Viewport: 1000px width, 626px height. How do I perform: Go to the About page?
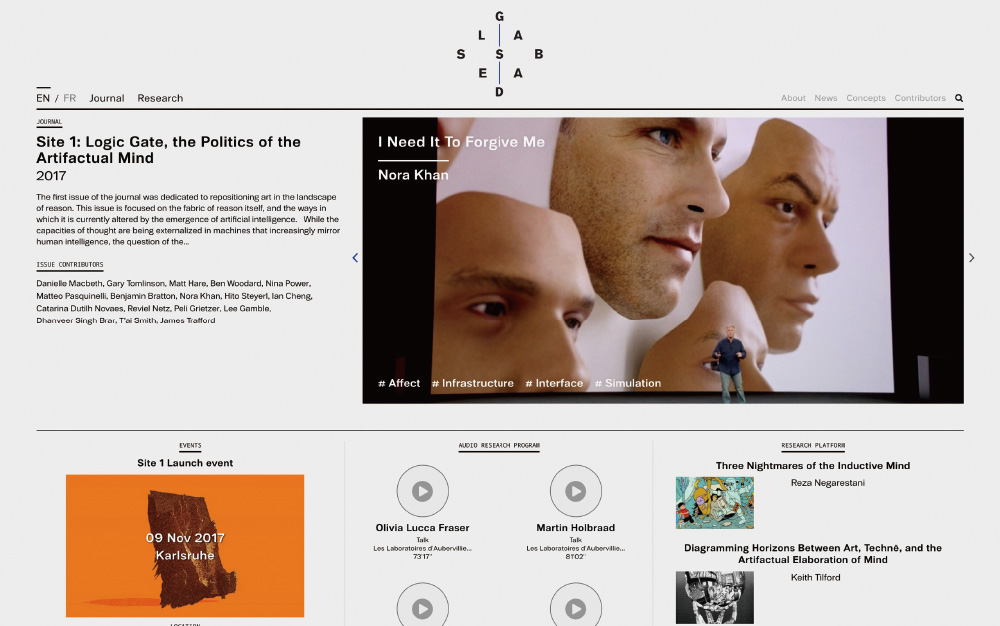pos(793,98)
